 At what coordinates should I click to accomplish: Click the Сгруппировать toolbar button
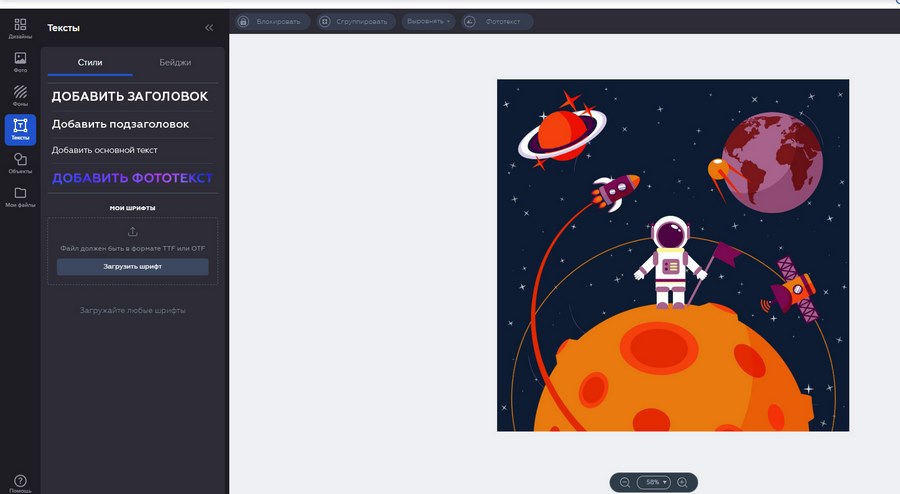click(356, 22)
